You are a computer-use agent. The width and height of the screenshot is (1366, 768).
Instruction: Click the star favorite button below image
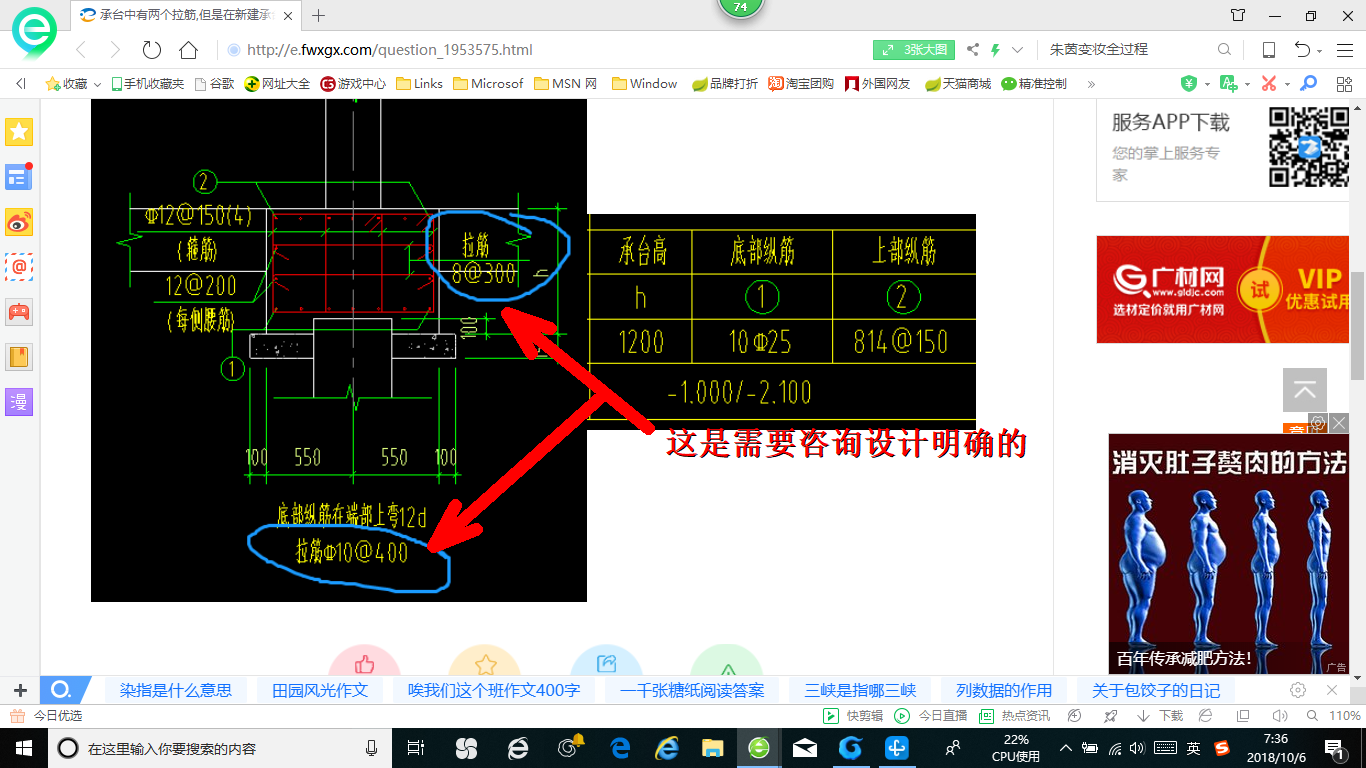point(485,662)
